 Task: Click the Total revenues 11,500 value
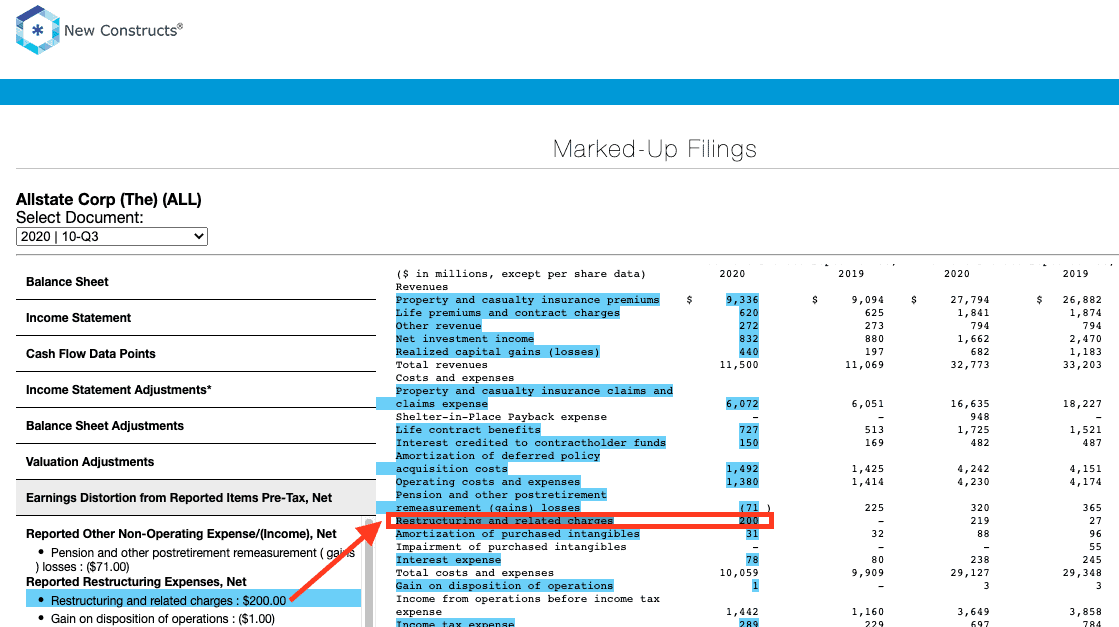(739, 365)
